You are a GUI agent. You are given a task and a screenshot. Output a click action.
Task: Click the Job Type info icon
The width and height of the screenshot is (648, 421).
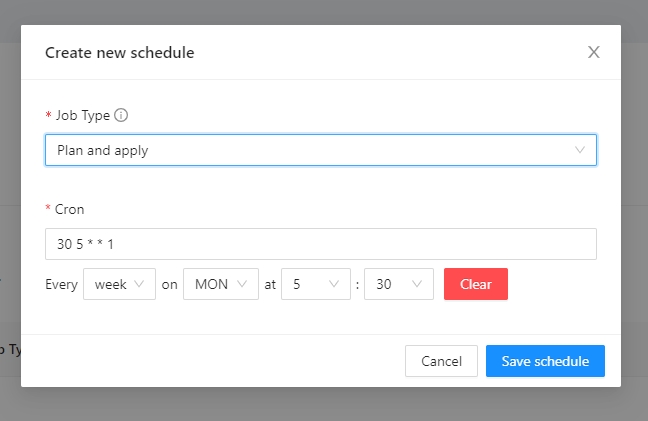(121, 115)
